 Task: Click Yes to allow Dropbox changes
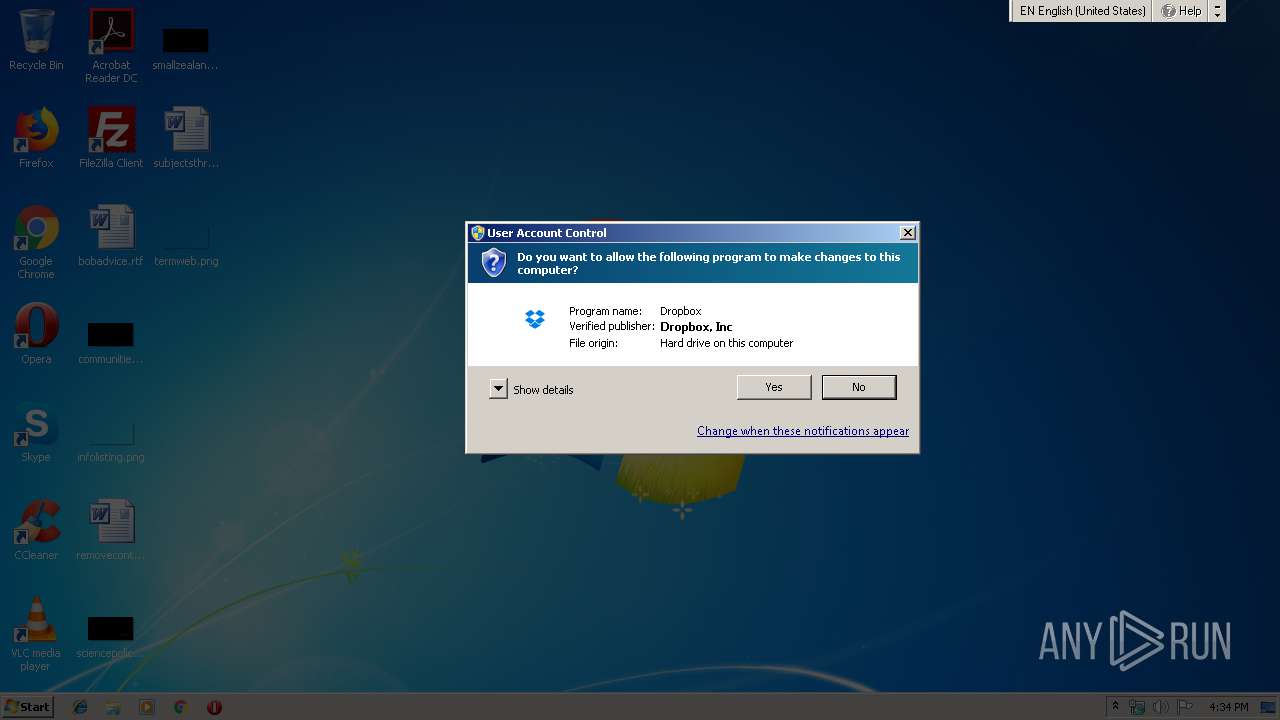click(773, 387)
